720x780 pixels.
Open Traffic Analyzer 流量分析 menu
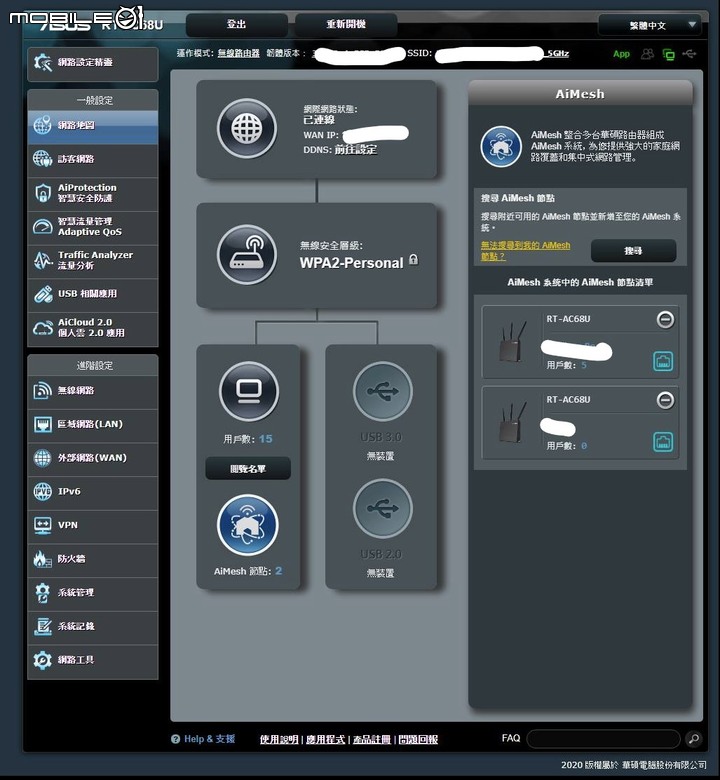93,260
